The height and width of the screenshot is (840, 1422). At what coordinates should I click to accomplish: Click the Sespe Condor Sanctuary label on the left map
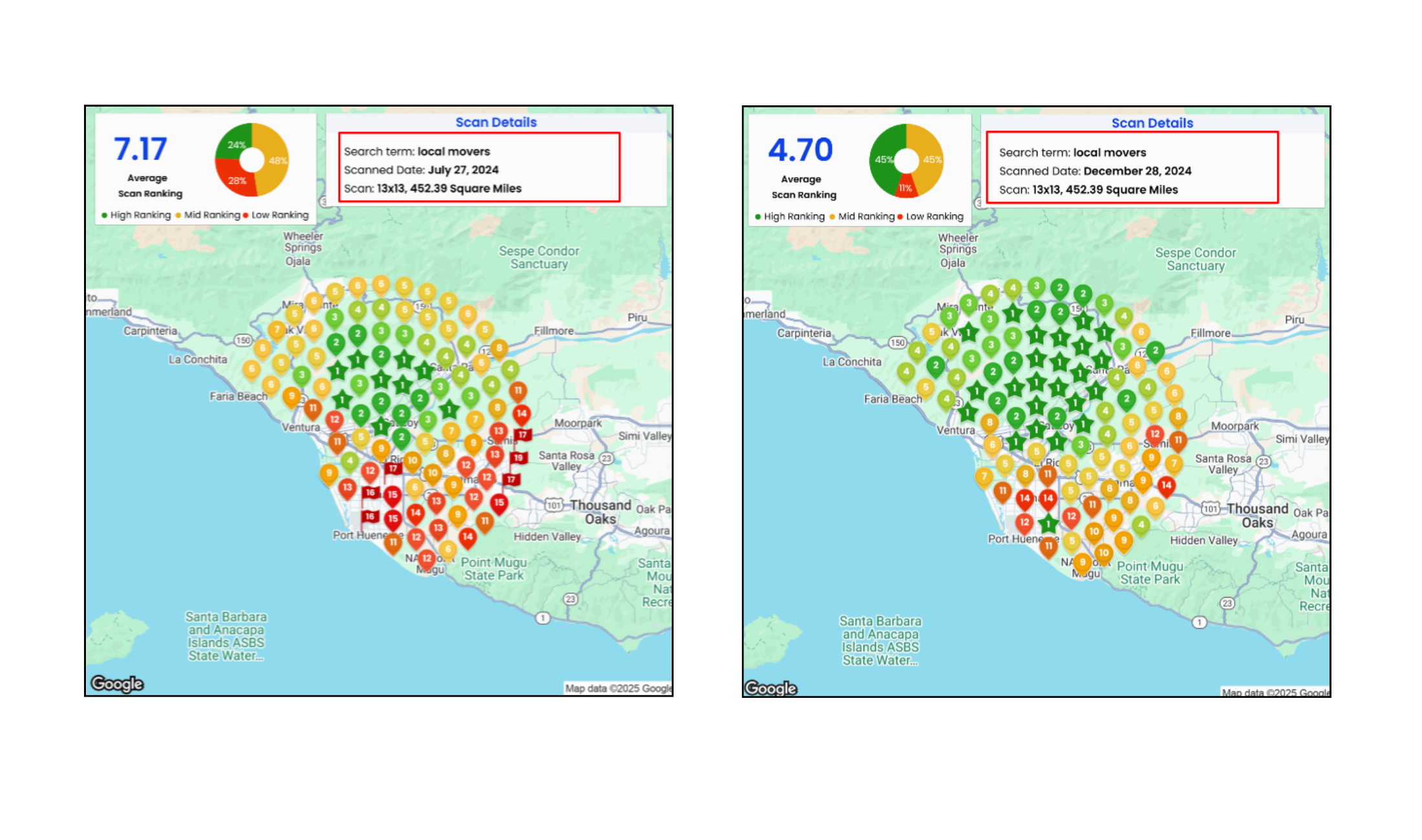click(539, 257)
